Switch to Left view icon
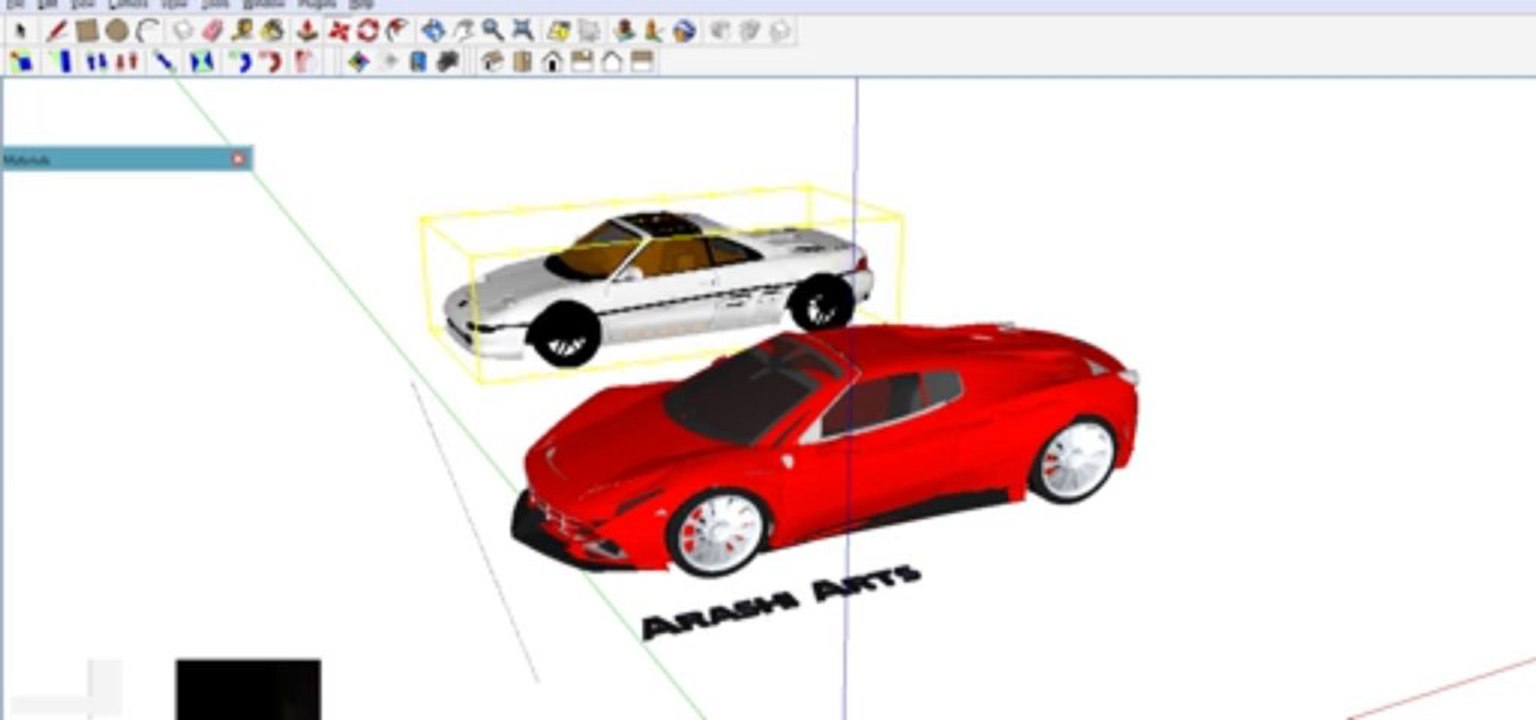This screenshot has width=1536, height=720. 642,62
